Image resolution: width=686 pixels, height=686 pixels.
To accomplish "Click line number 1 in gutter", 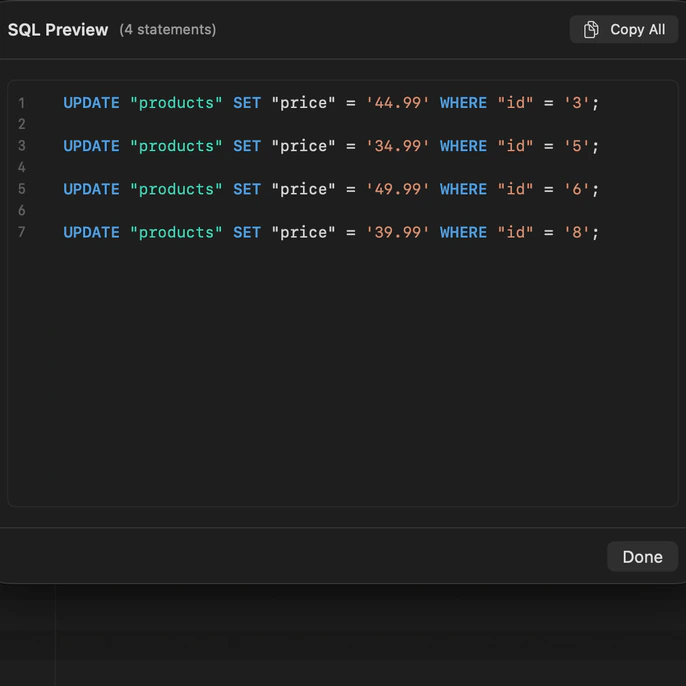I will click(21, 103).
